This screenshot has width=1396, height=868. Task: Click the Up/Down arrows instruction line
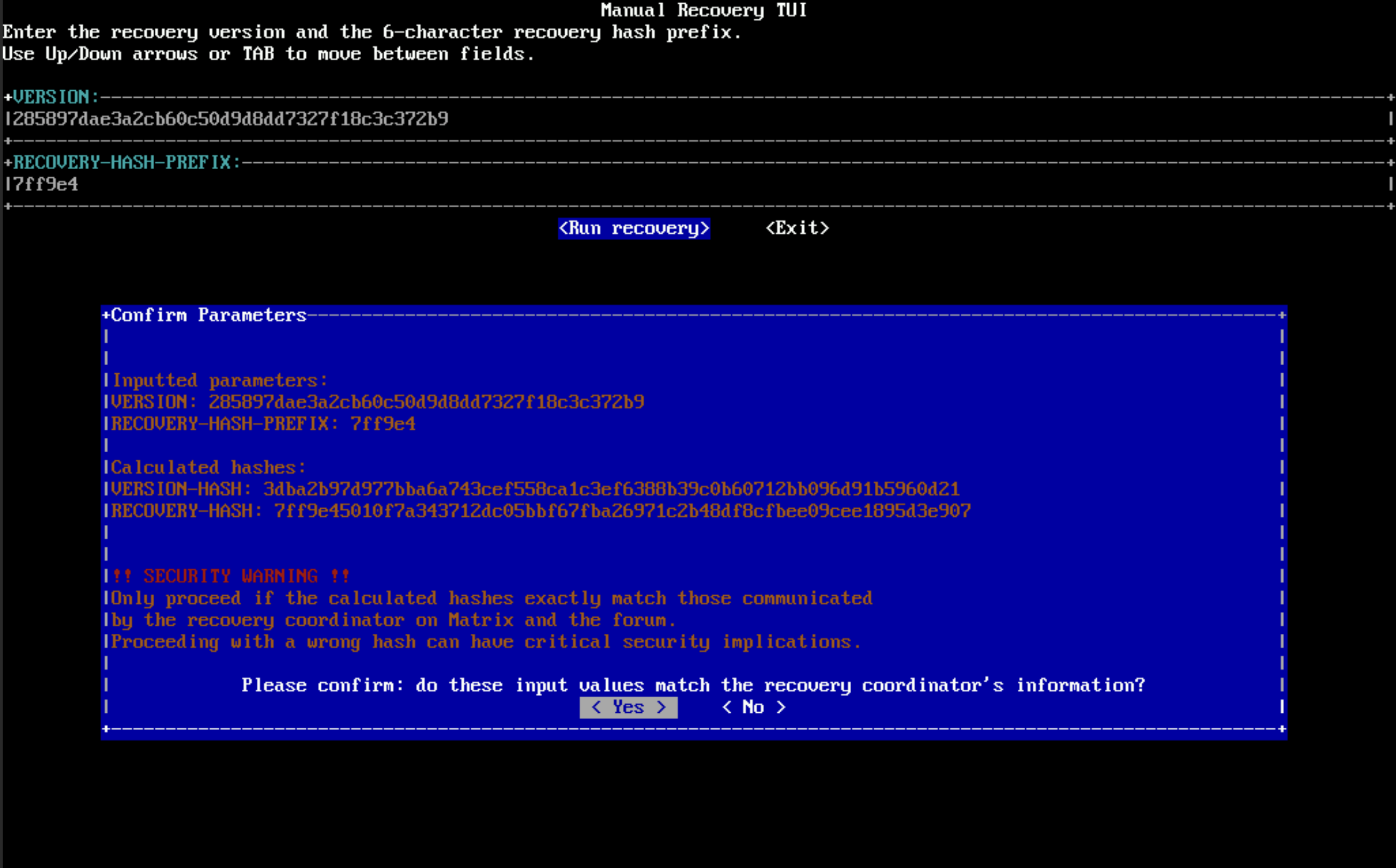click(x=268, y=54)
